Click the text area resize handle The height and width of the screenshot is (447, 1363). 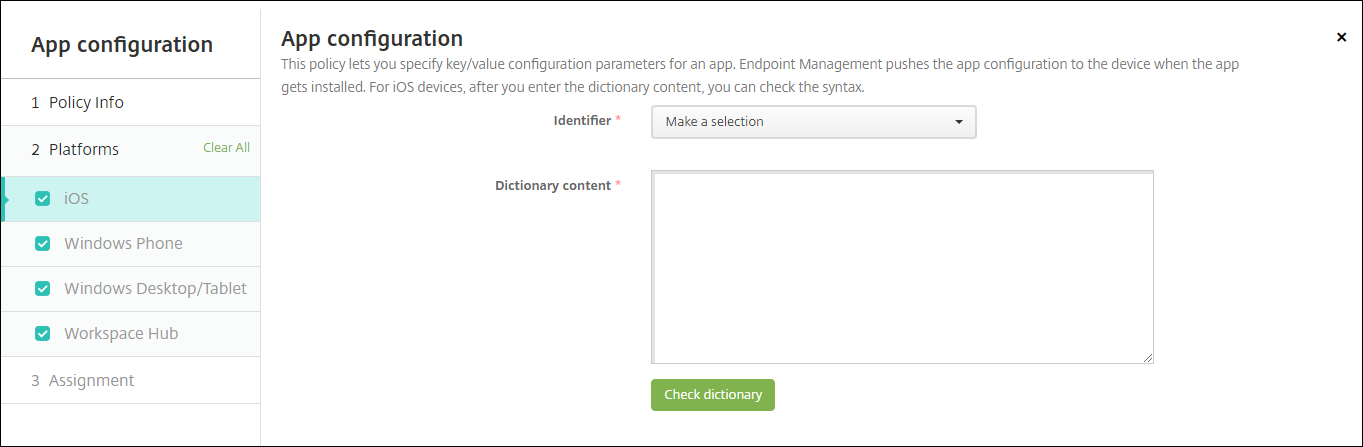click(x=1148, y=358)
